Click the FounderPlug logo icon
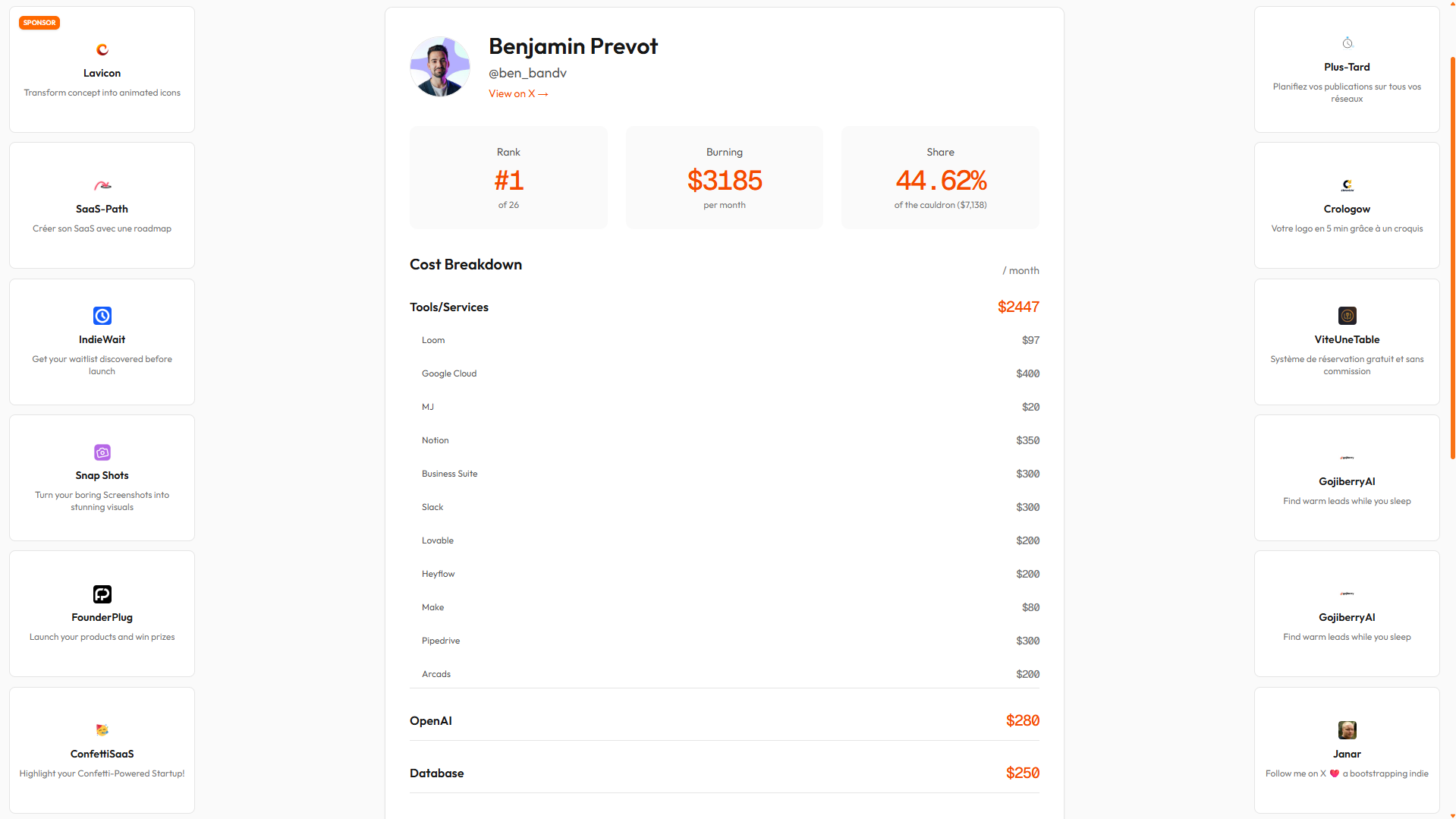Screen dimensions: 1456x819 click(x=102, y=594)
